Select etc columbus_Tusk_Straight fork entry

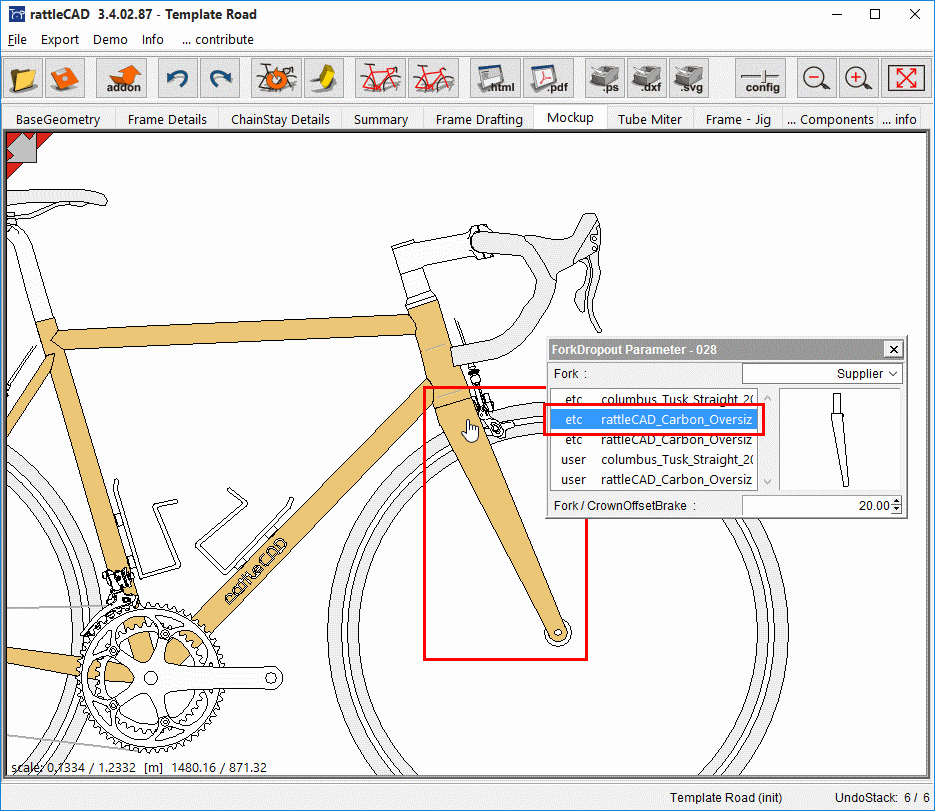pyautogui.click(x=655, y=398)
